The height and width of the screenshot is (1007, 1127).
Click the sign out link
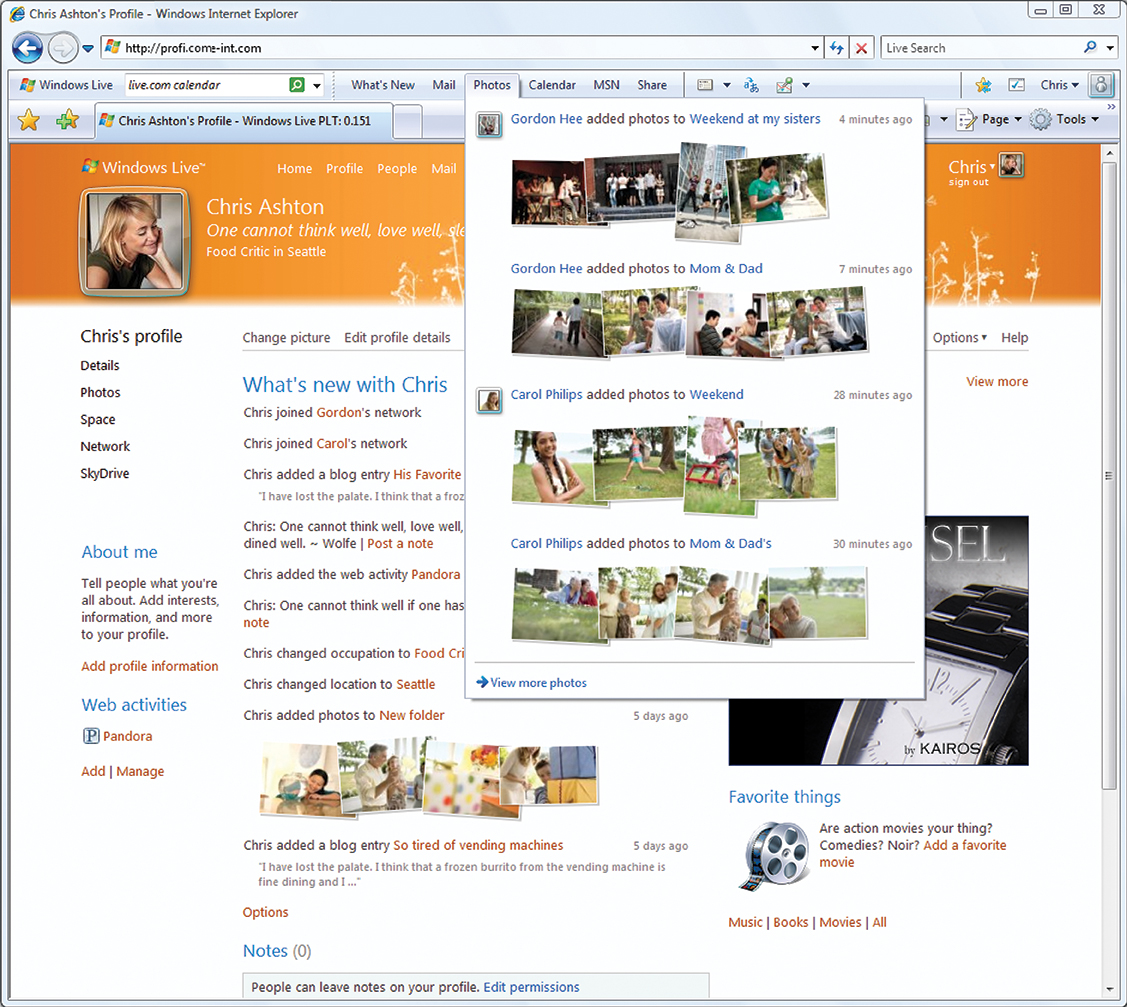[x=968, y=183]
